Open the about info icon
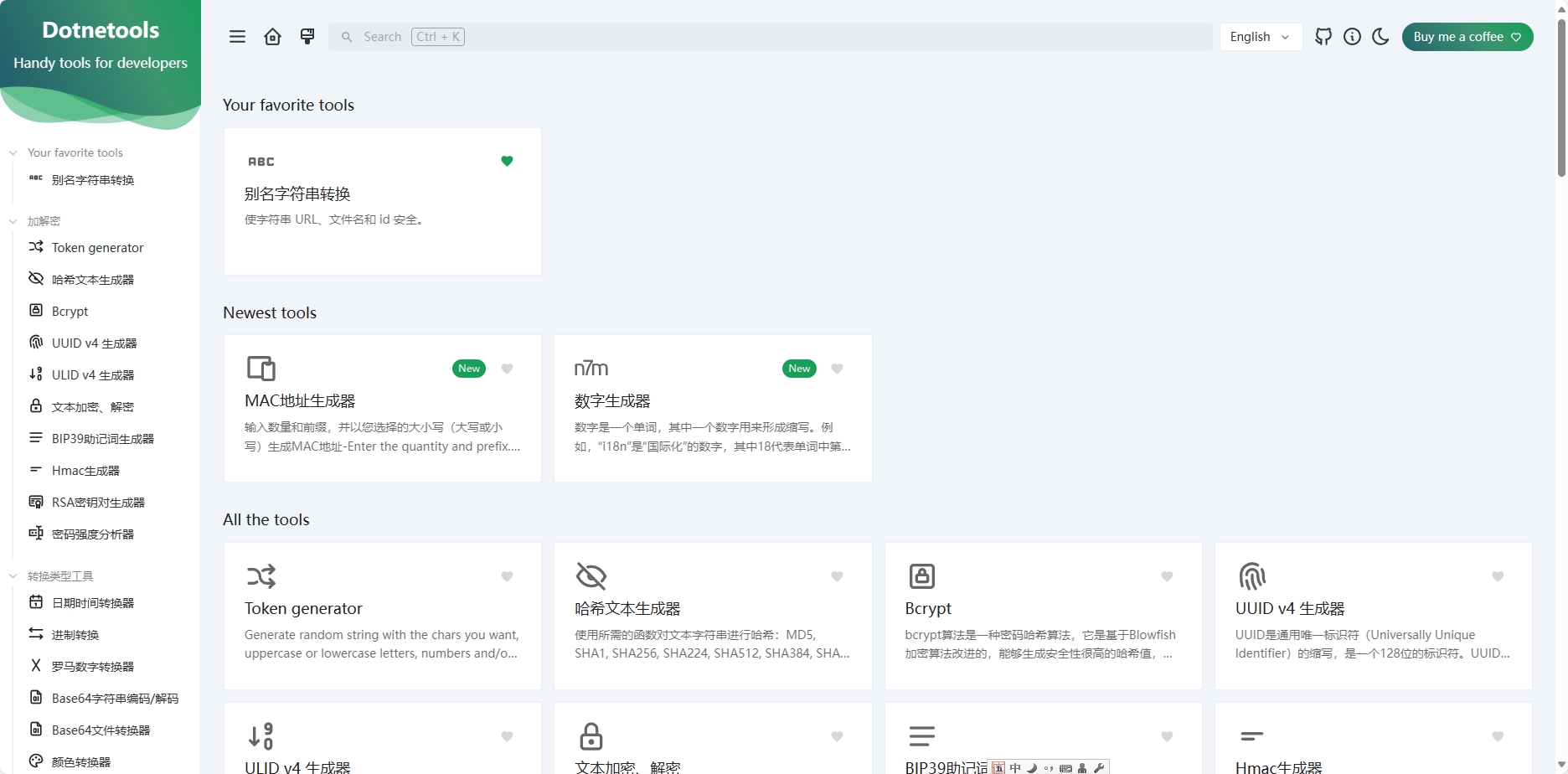Image resolution: width=1568 pixels, height=774 pixels. (x=1352, y=37)
